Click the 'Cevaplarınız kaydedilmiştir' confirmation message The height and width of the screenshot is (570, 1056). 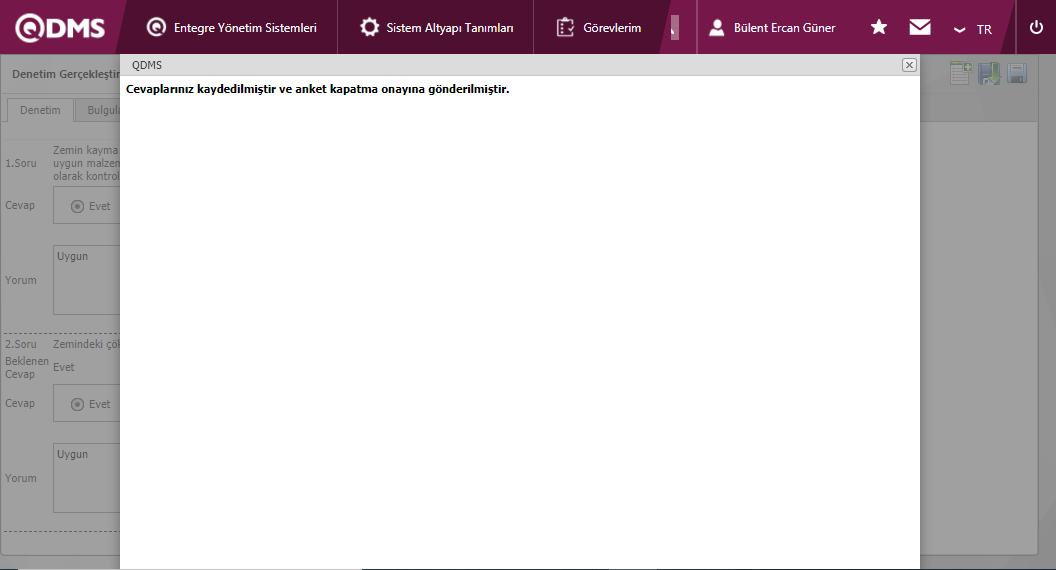[x=317, y=89]
